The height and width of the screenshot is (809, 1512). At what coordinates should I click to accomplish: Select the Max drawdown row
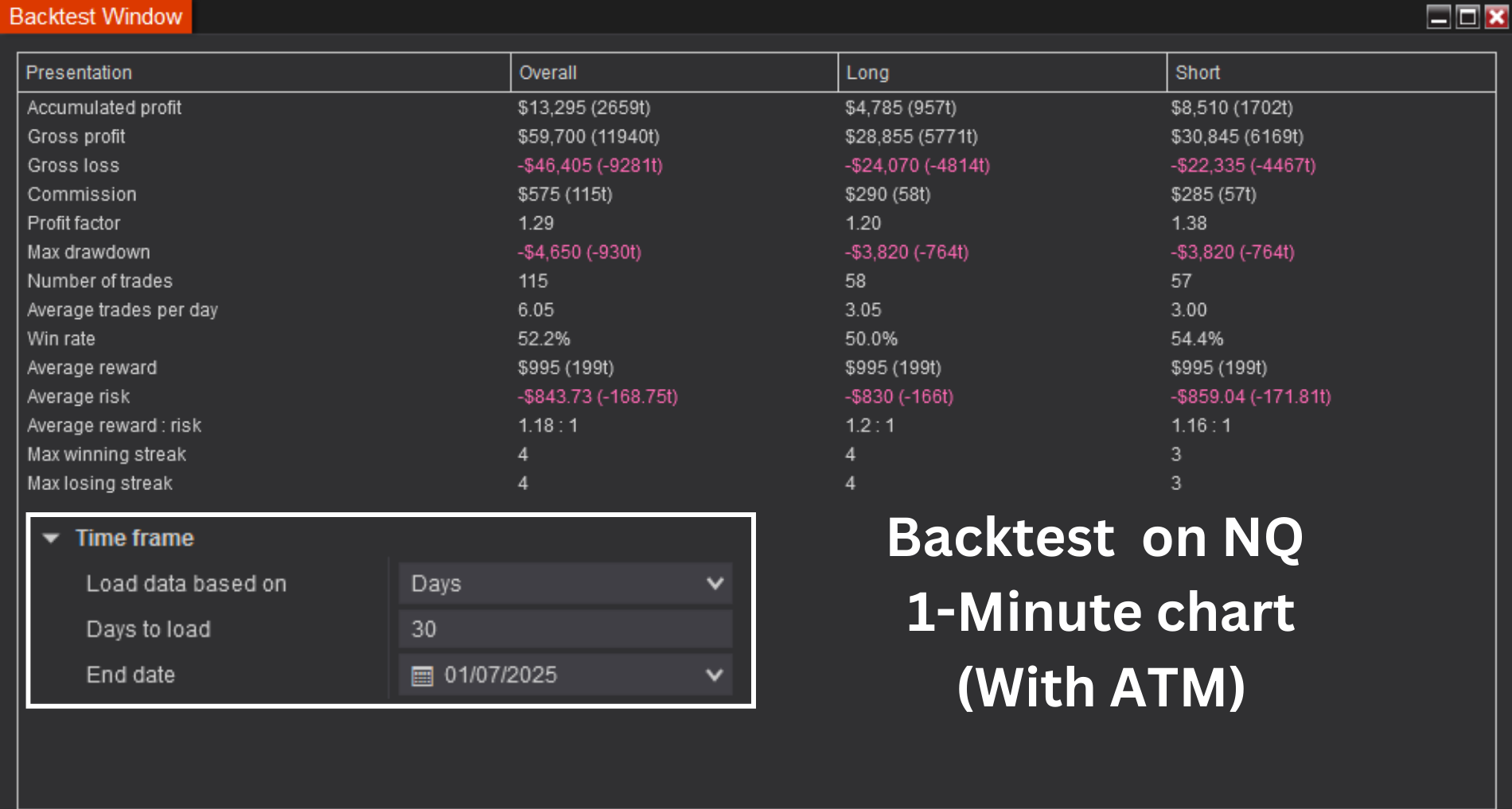point(88,251)
